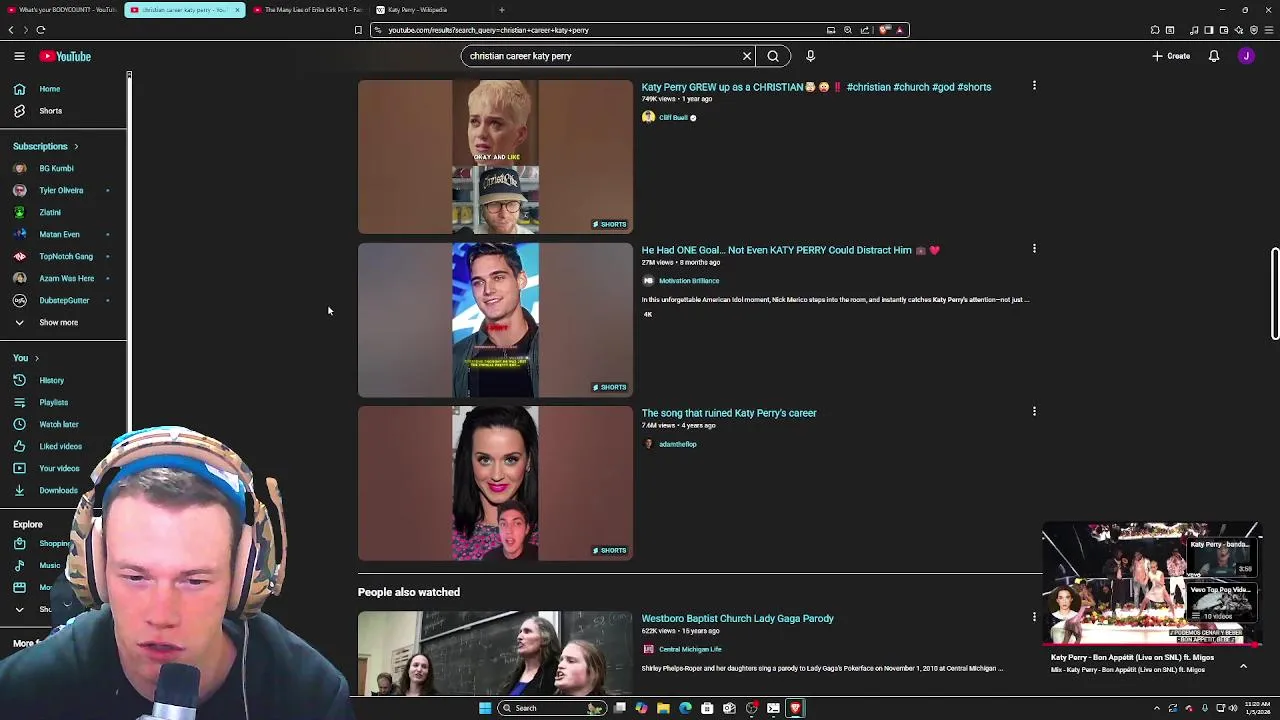The image size is (1280, 720).
Task: Open the account avatar menu
Action: 1246,56
